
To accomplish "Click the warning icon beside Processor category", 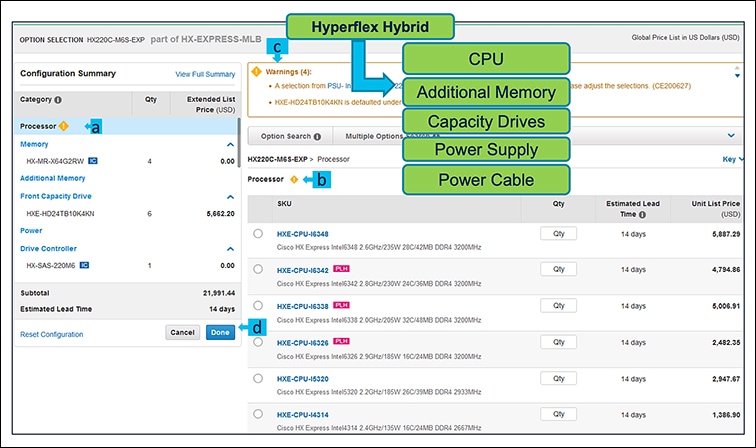I will click(64, 126).
